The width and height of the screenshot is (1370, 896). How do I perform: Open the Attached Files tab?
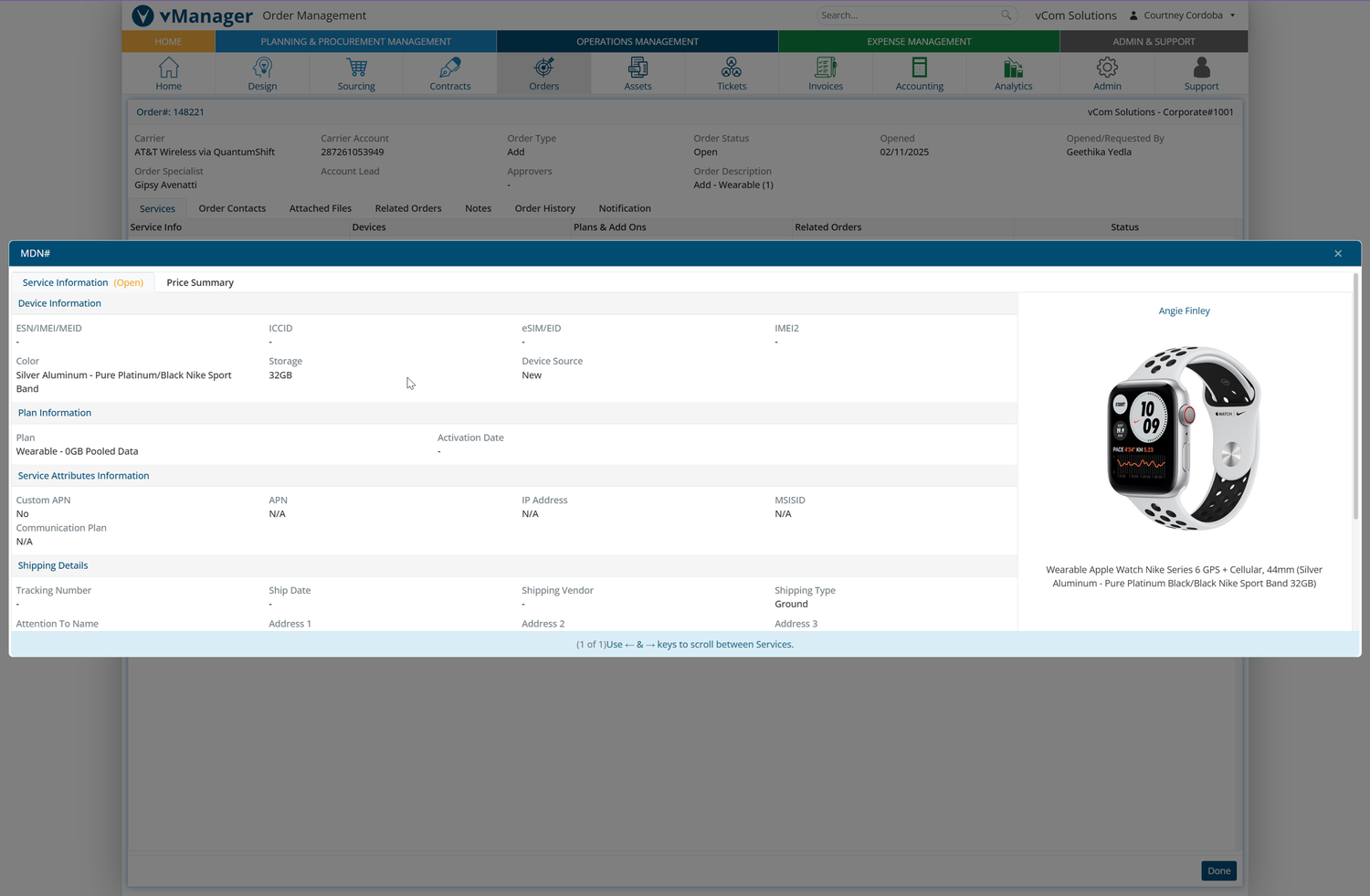click(321, 208)
